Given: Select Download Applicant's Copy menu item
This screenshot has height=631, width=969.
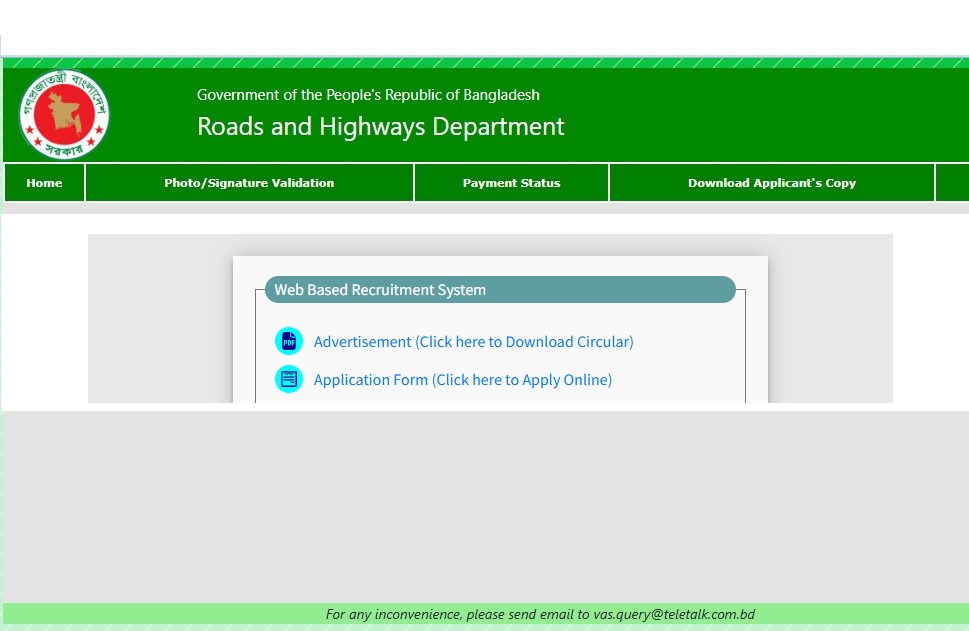Looking at the screenshot, I should coord(771,183).
